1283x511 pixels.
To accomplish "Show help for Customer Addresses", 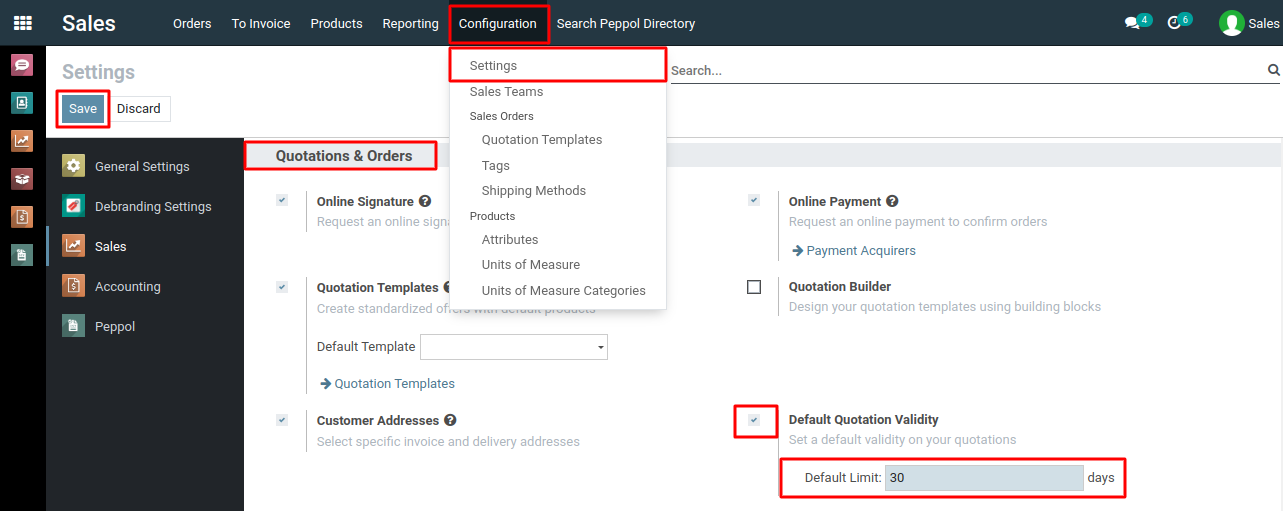I will (450, 420).
